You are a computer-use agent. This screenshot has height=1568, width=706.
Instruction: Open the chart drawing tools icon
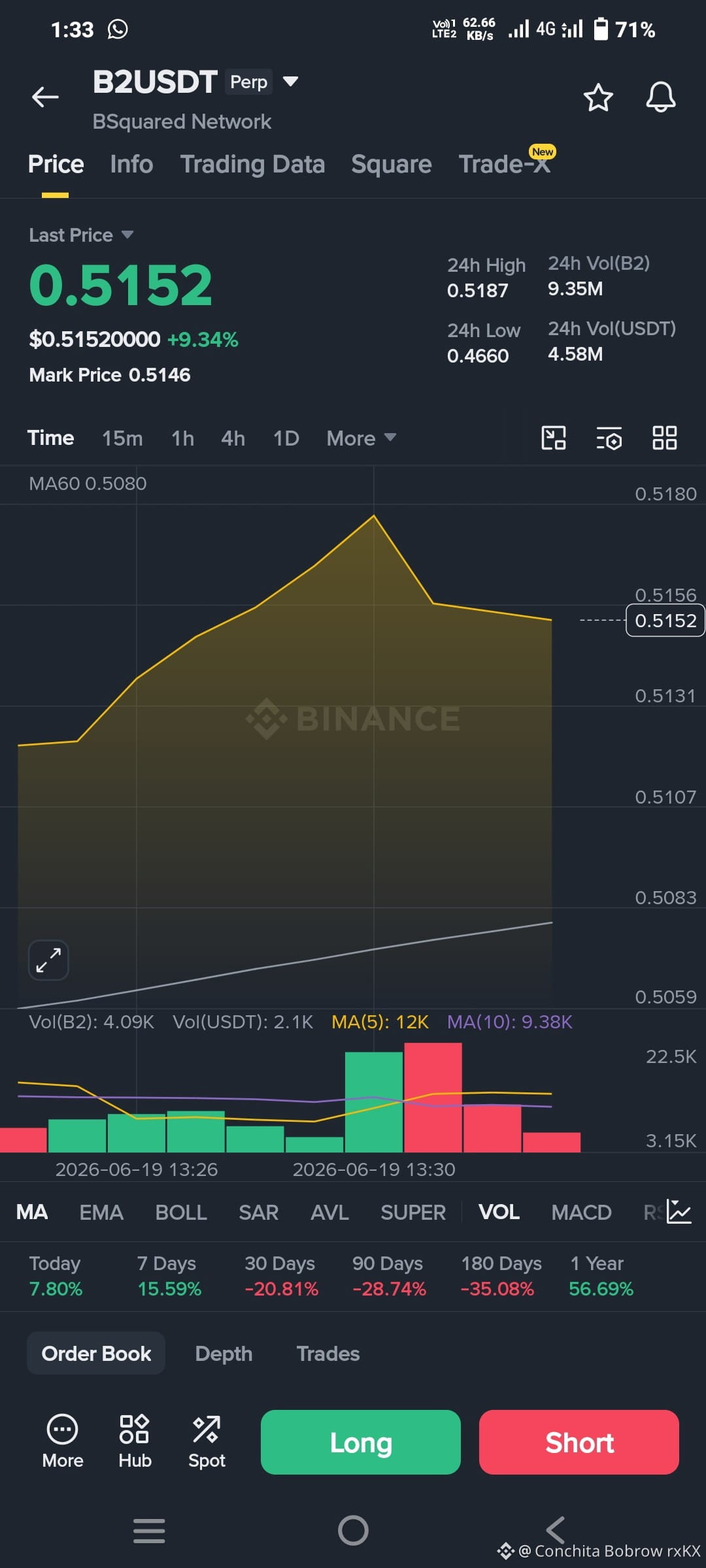click(x=554, y=438)
